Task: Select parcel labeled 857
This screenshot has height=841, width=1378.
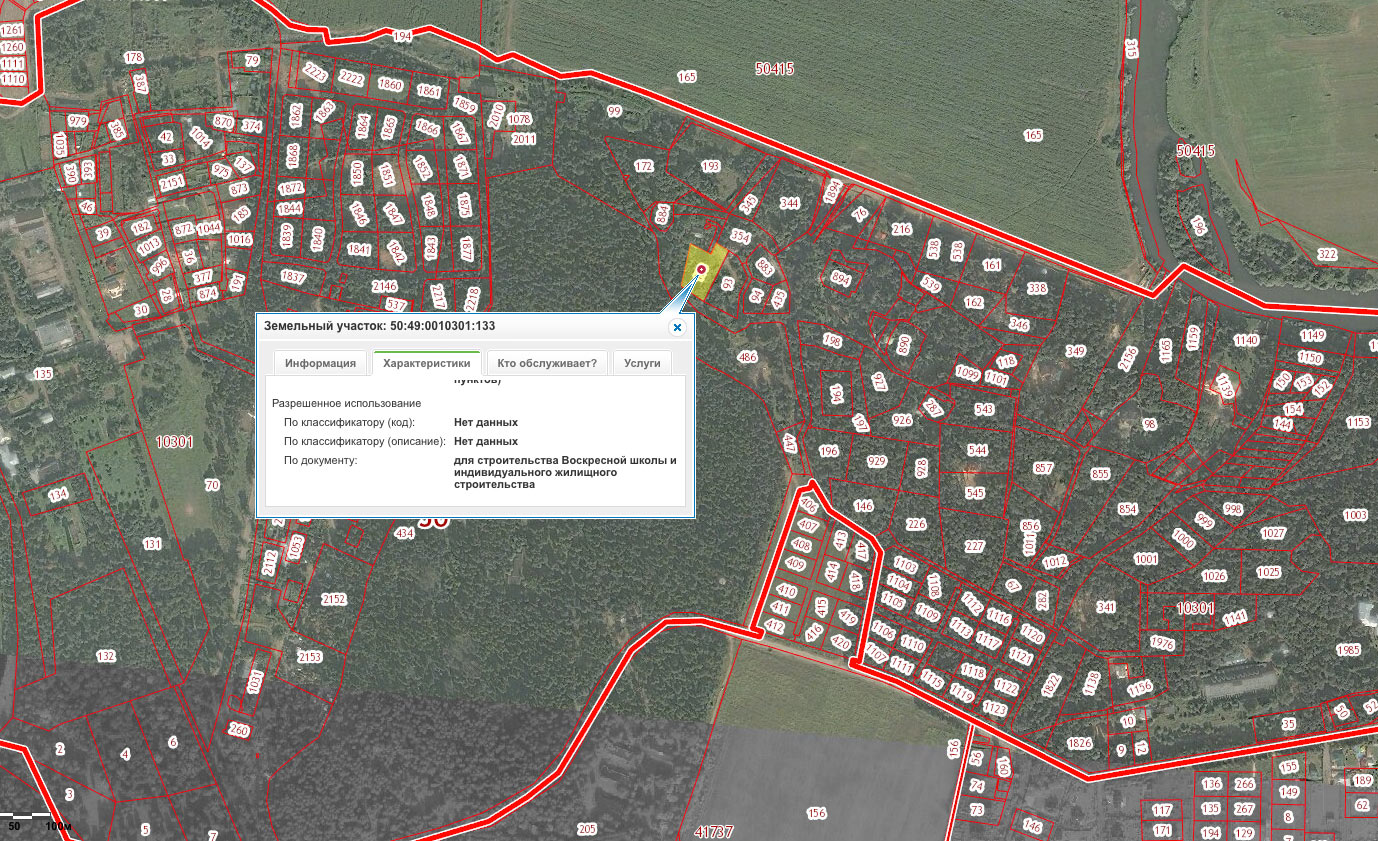Action: [1044, 468]
